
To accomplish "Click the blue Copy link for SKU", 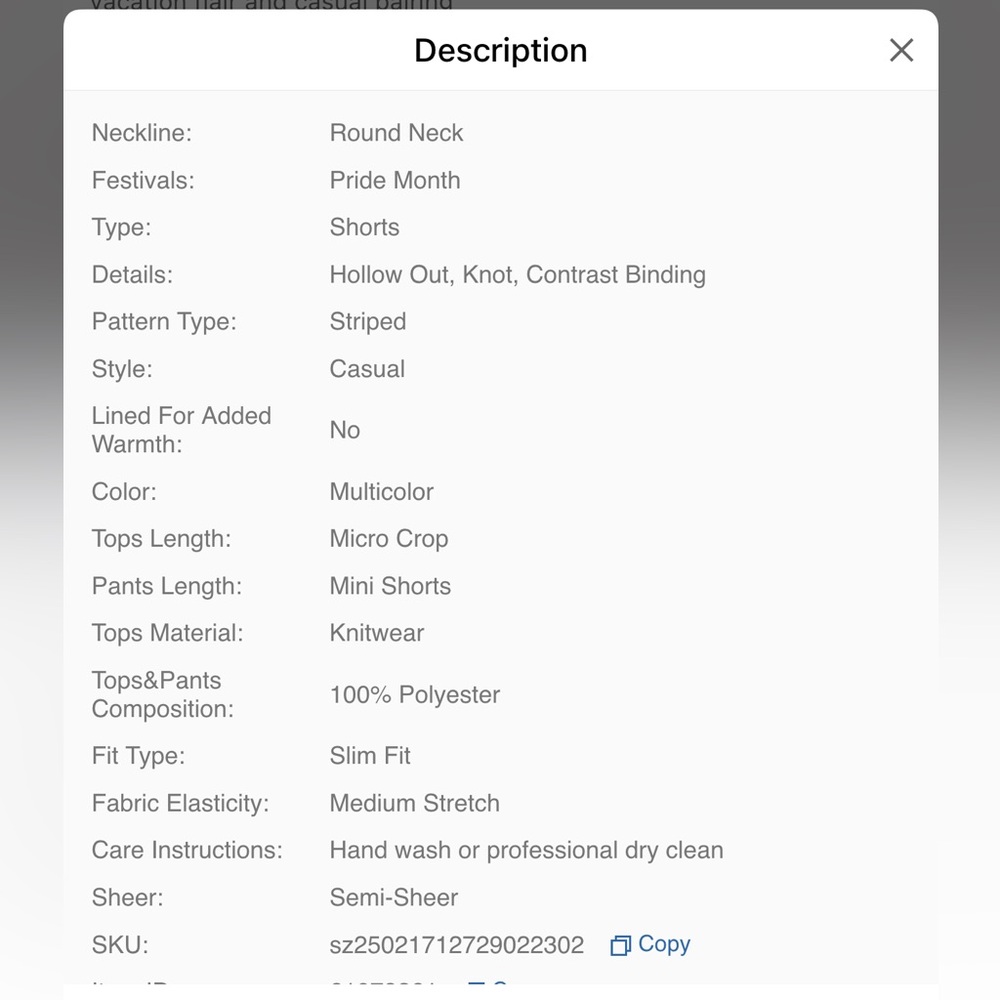I will point(664,945).
